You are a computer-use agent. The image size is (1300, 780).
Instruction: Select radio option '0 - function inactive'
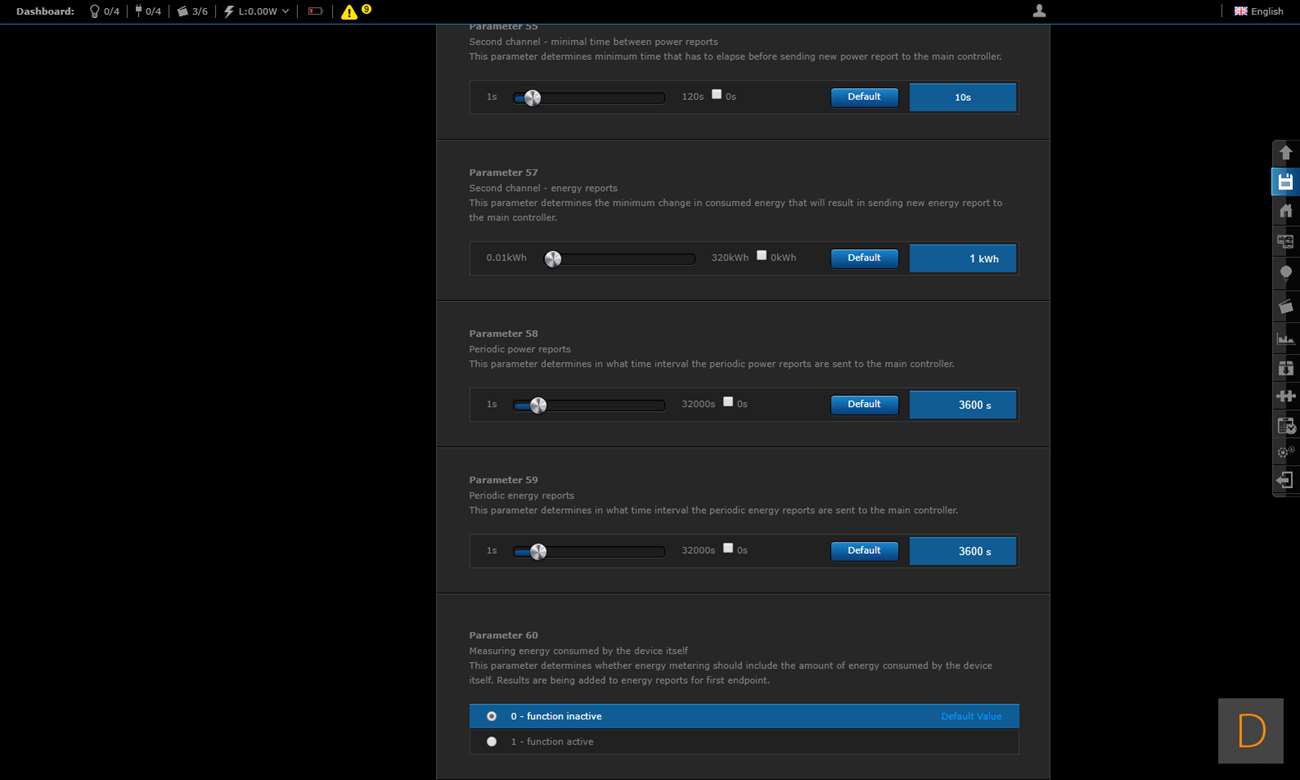point(491,716)
